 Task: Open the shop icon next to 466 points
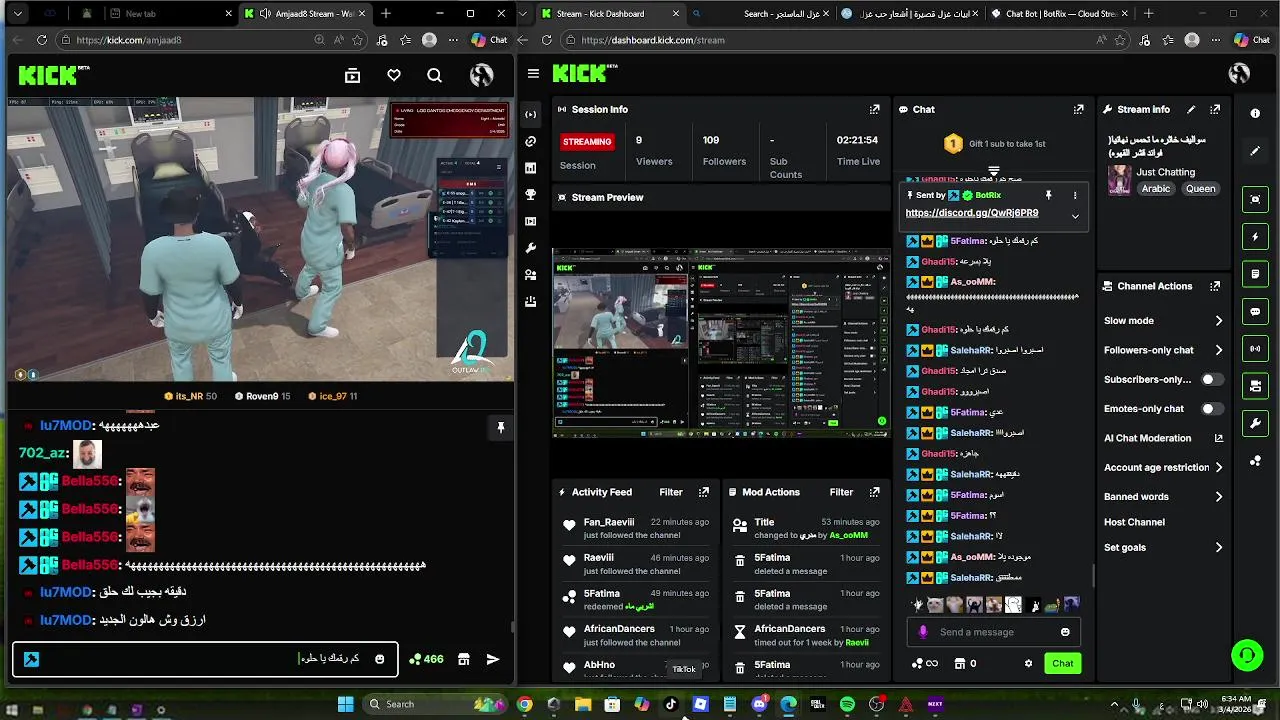click(x=464, y=659)
